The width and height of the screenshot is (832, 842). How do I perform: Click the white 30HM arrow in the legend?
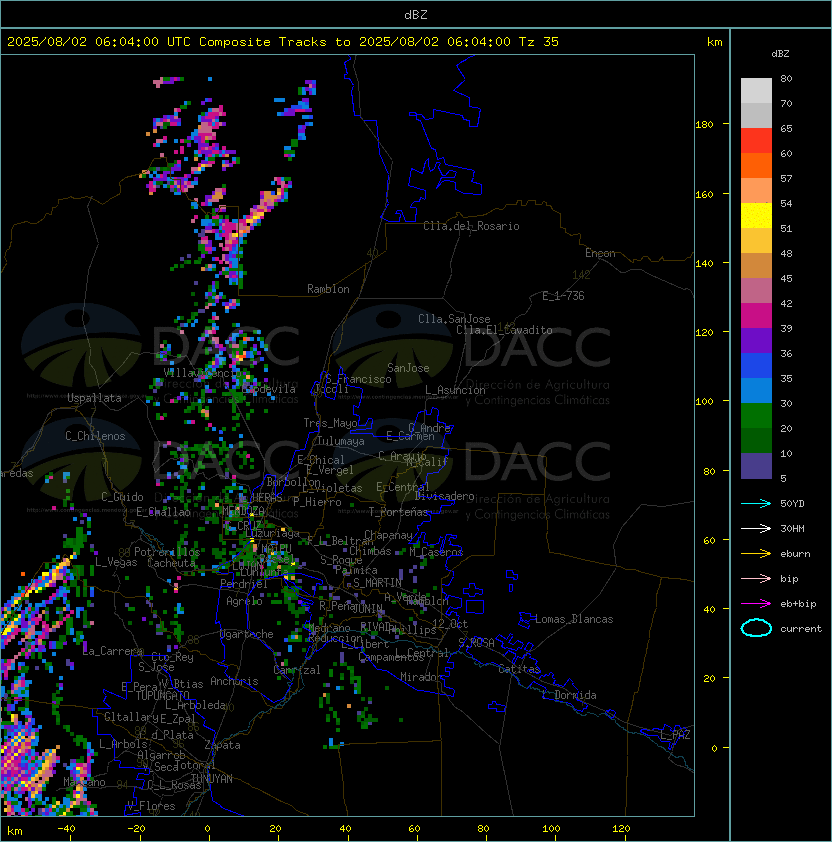point(756,528)
